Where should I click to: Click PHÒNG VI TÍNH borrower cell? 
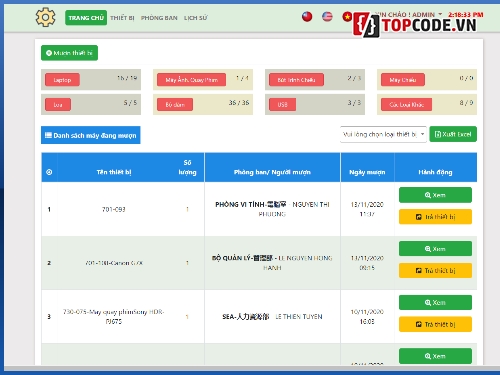click(272, 209)
